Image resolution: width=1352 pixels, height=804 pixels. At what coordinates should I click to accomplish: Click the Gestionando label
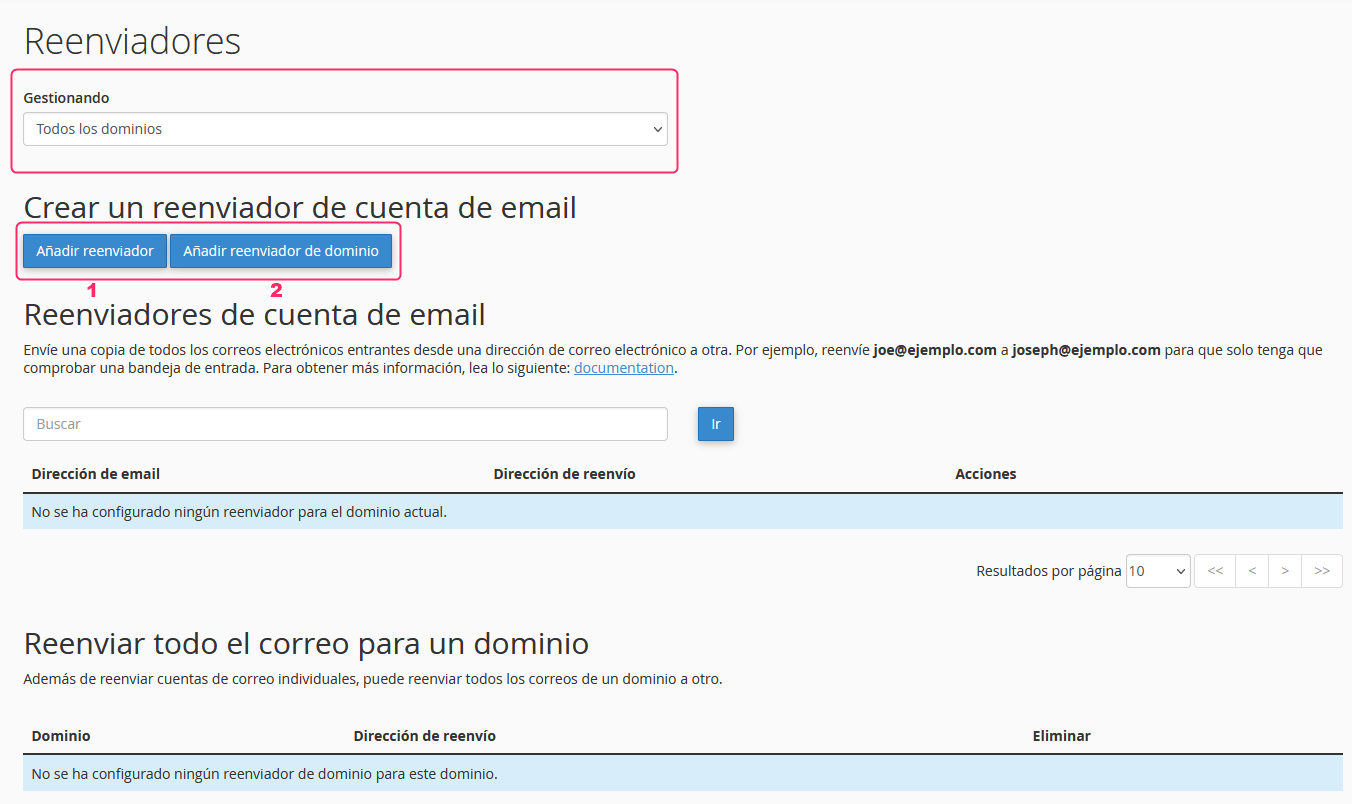[x=67, y=98]
